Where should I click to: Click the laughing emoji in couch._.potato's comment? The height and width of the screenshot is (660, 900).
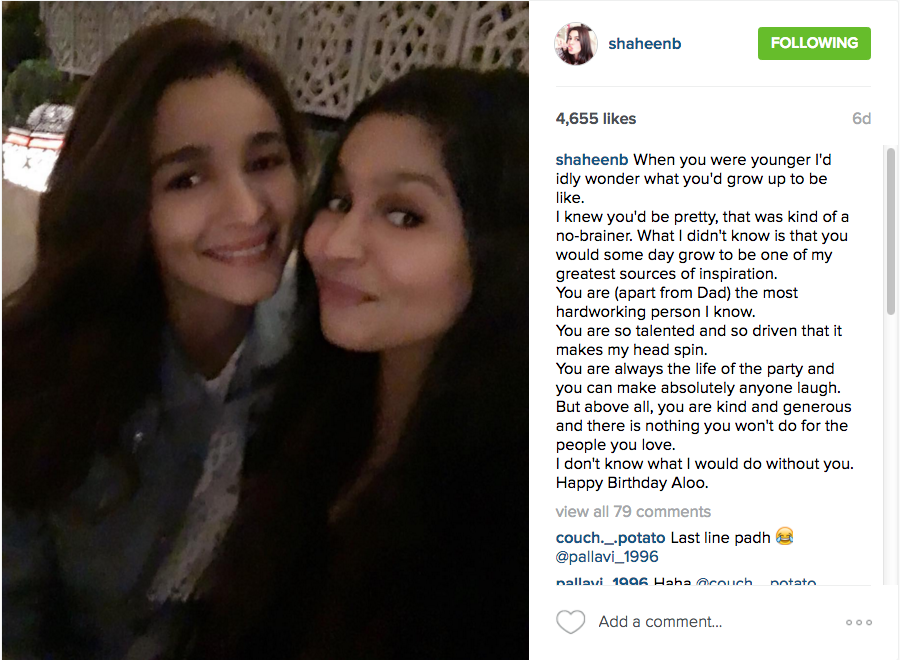point(784,536)
